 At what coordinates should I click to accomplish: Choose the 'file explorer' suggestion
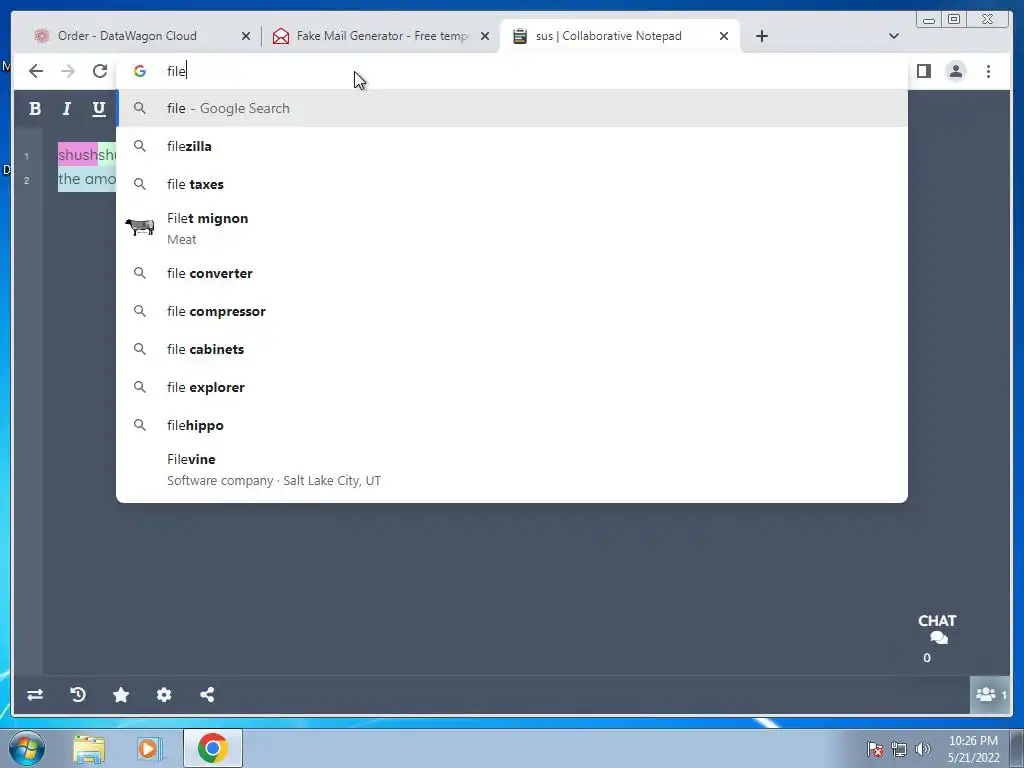[x=512, y=387]
